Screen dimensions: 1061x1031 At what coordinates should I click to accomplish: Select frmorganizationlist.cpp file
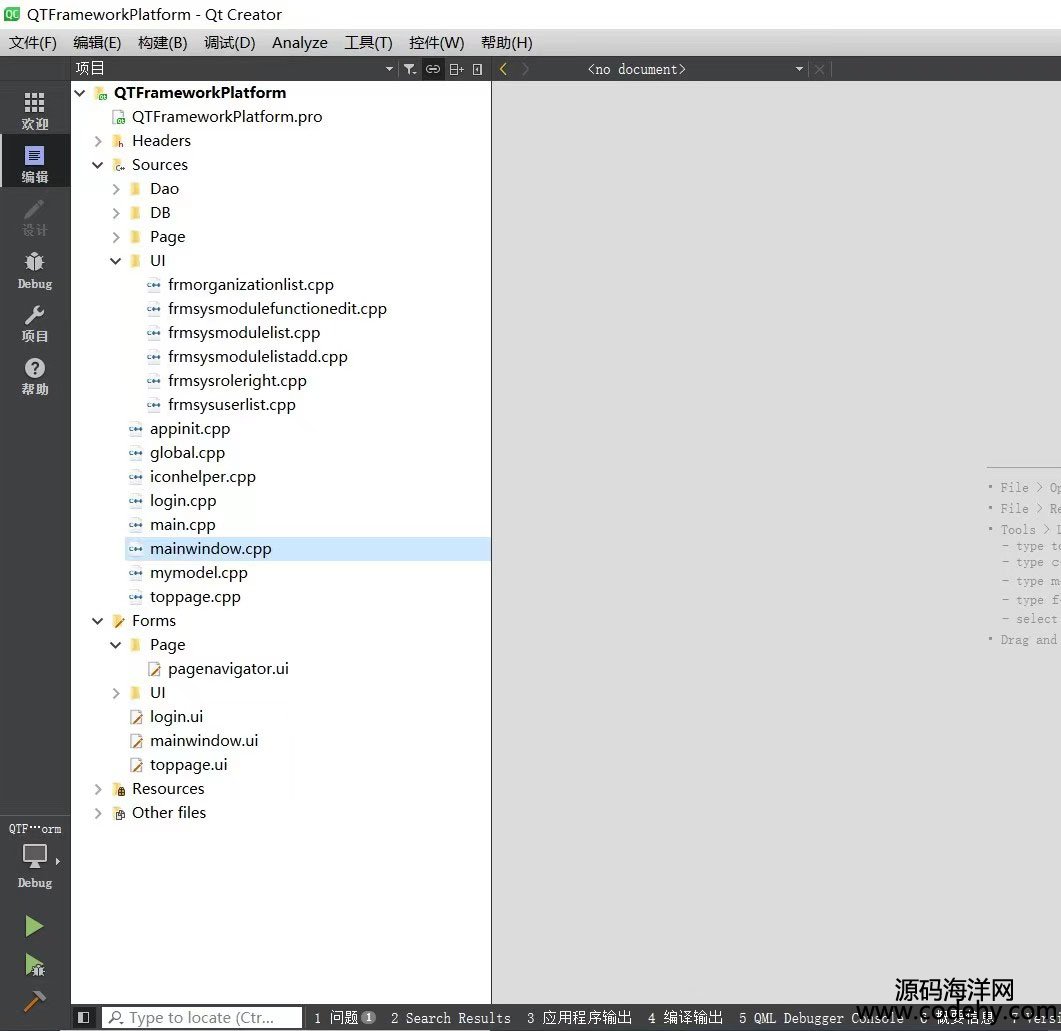251,285
